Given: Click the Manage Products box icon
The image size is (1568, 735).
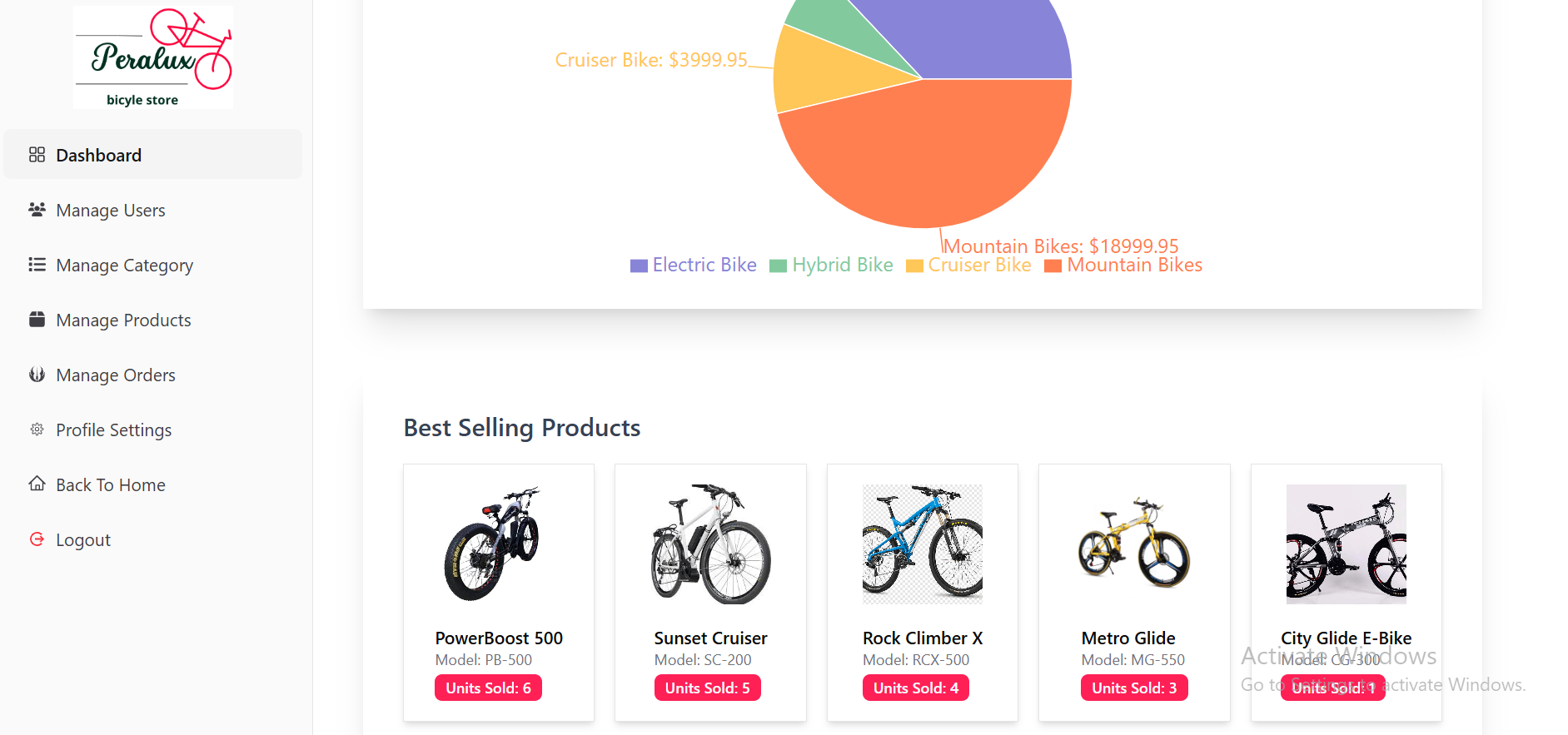Looking at the screenshot, I should (x=37, y=320).
